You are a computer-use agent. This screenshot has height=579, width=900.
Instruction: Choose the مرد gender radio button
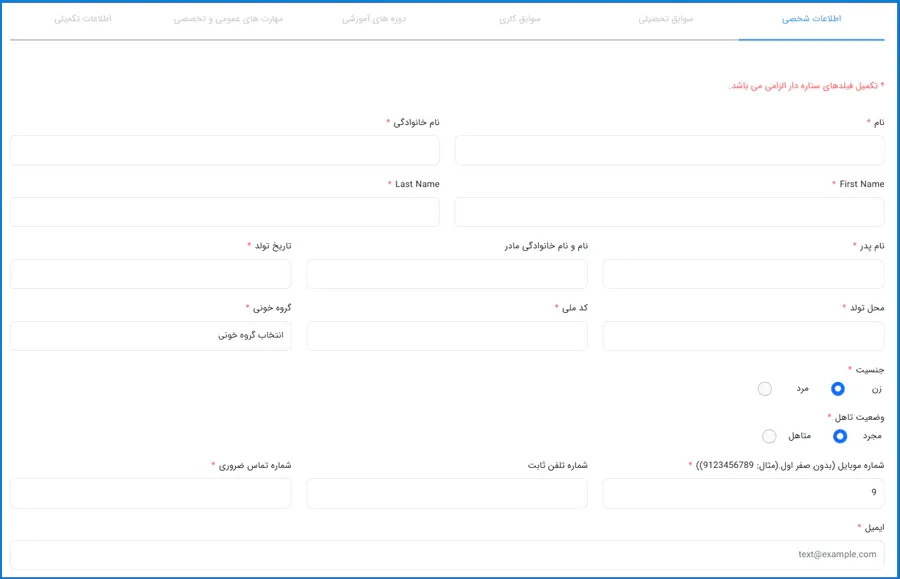765,389
